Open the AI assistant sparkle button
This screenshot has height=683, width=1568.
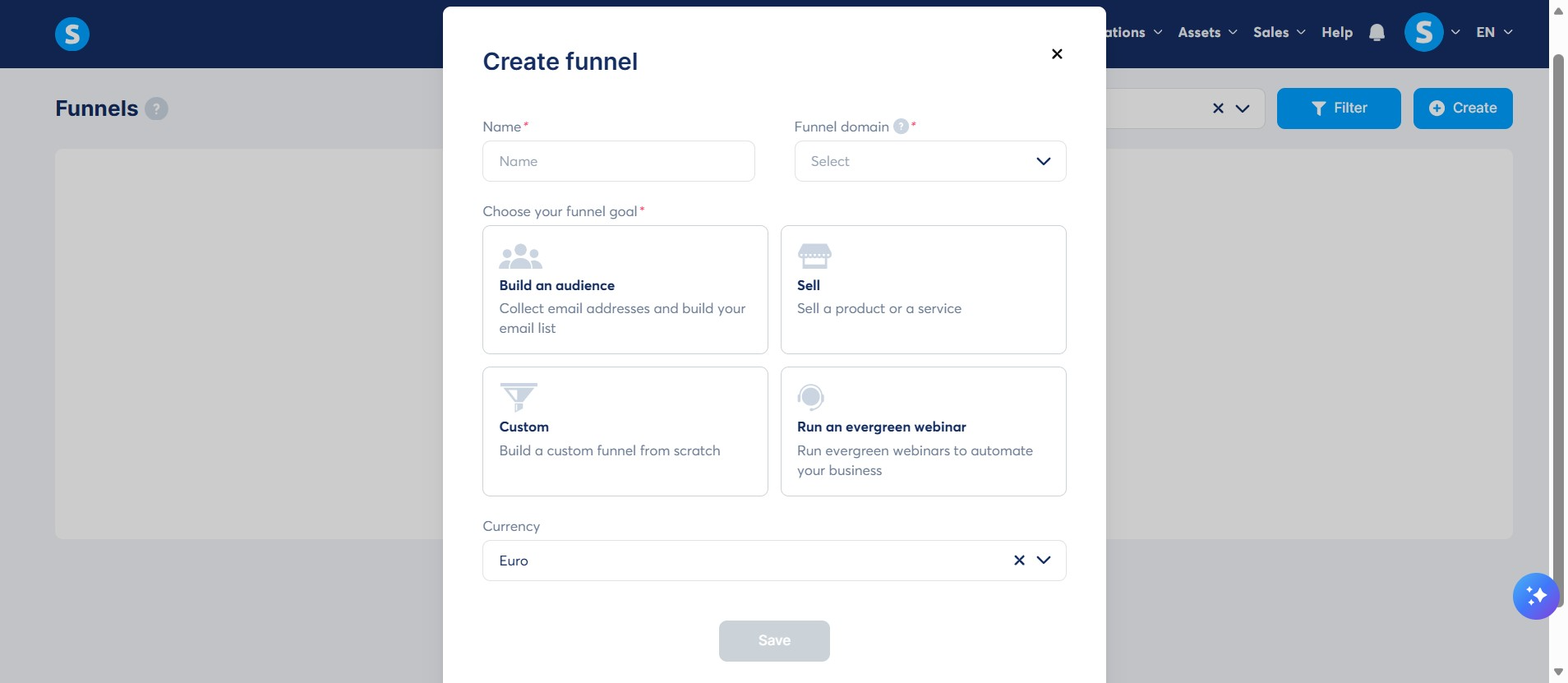coord(1536,596)
